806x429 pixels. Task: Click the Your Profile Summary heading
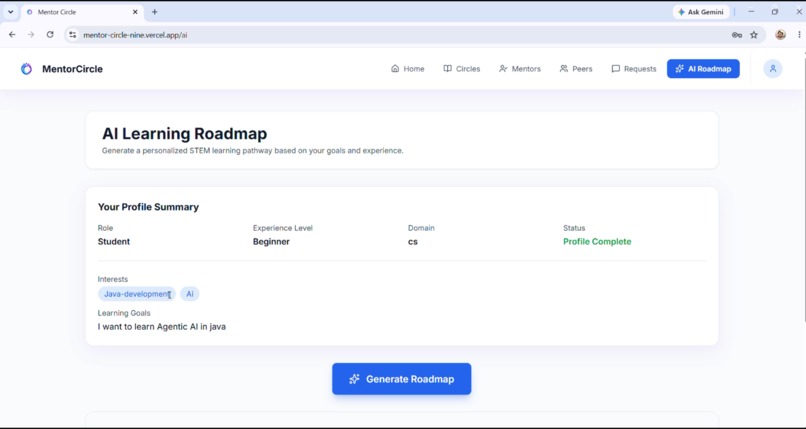click(x=148, y=207)
